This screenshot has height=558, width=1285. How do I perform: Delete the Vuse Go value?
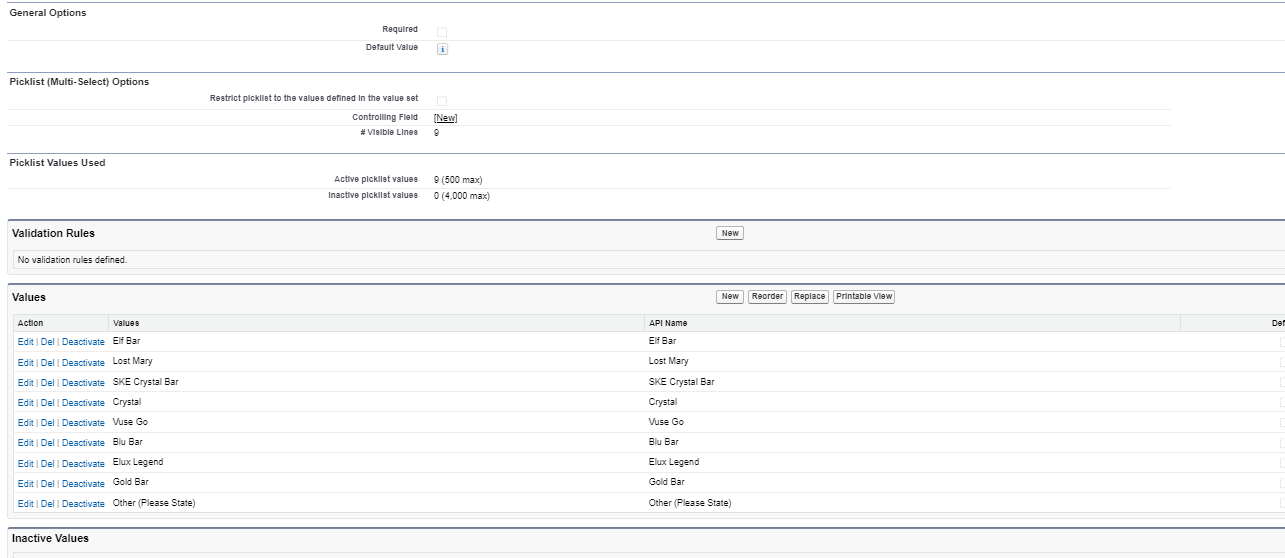pos(48,423)
